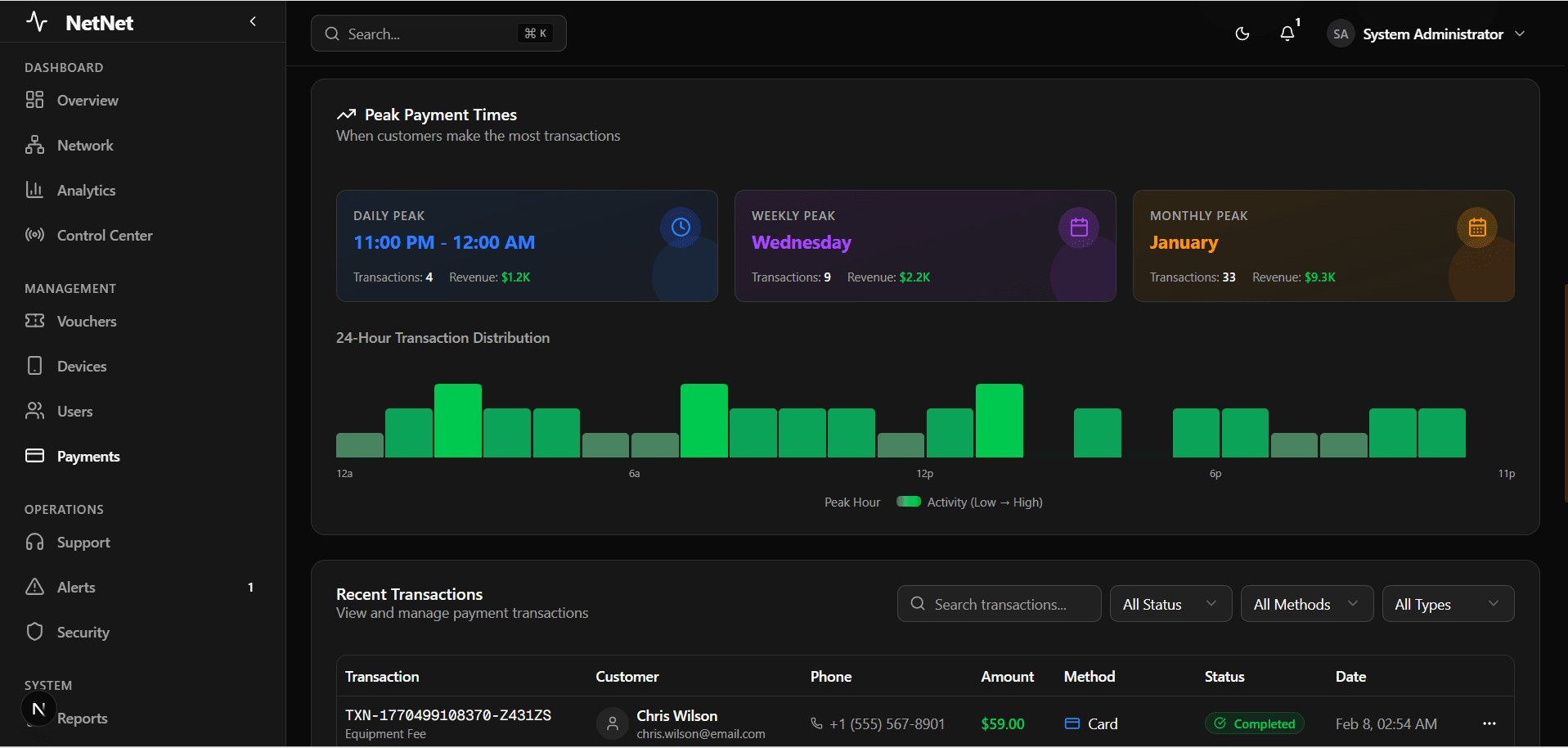Screen dimensions: 1568x748
Task: Open the All Status dropdown
Action: tap(1170, 603)
